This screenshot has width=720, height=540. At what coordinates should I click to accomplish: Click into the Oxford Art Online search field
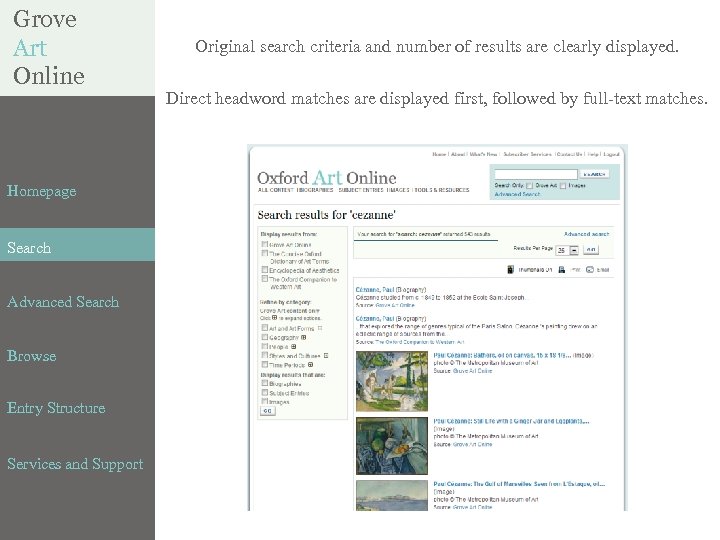[535, 174]
